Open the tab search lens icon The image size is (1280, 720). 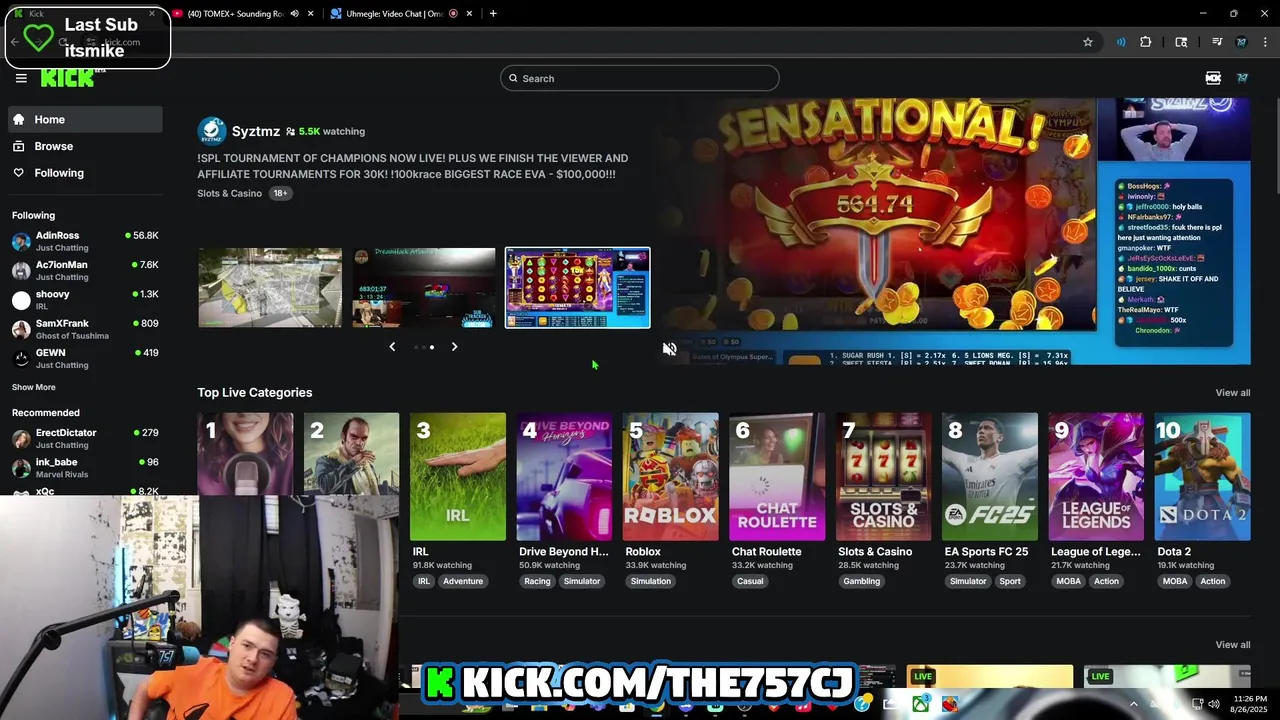[x=1181, y=42]
